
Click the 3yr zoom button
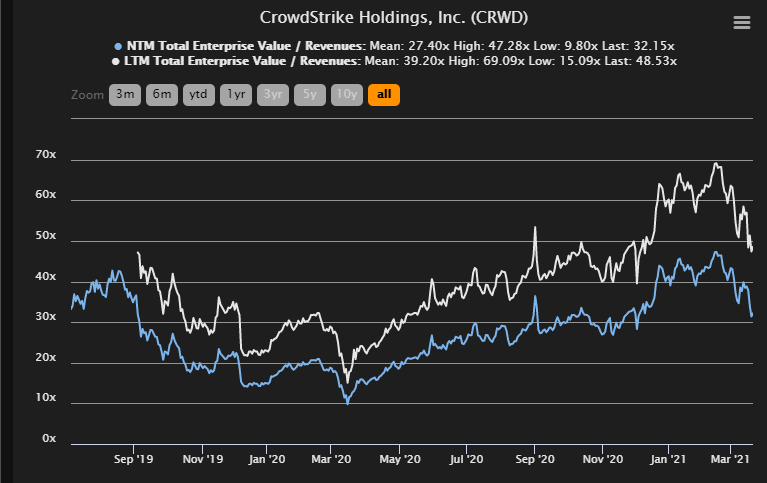(x=272, y=94)
